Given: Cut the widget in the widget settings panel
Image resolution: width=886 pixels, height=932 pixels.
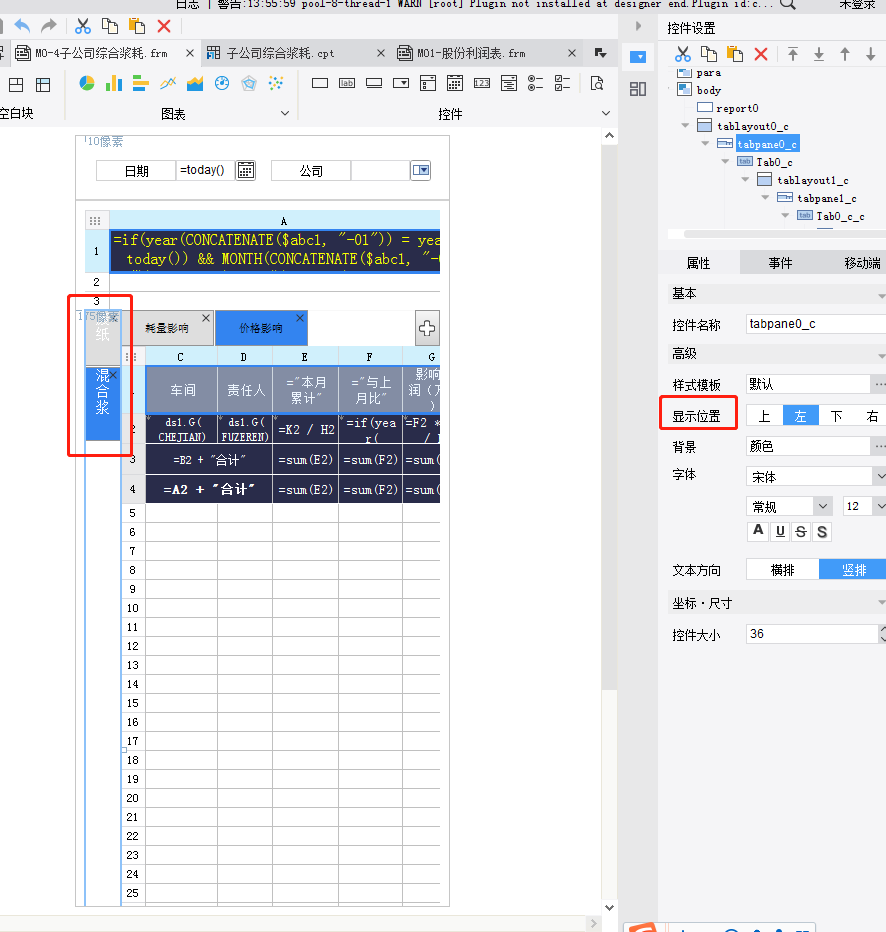Looking at the screenshot, I should click(x=683, y=54).
